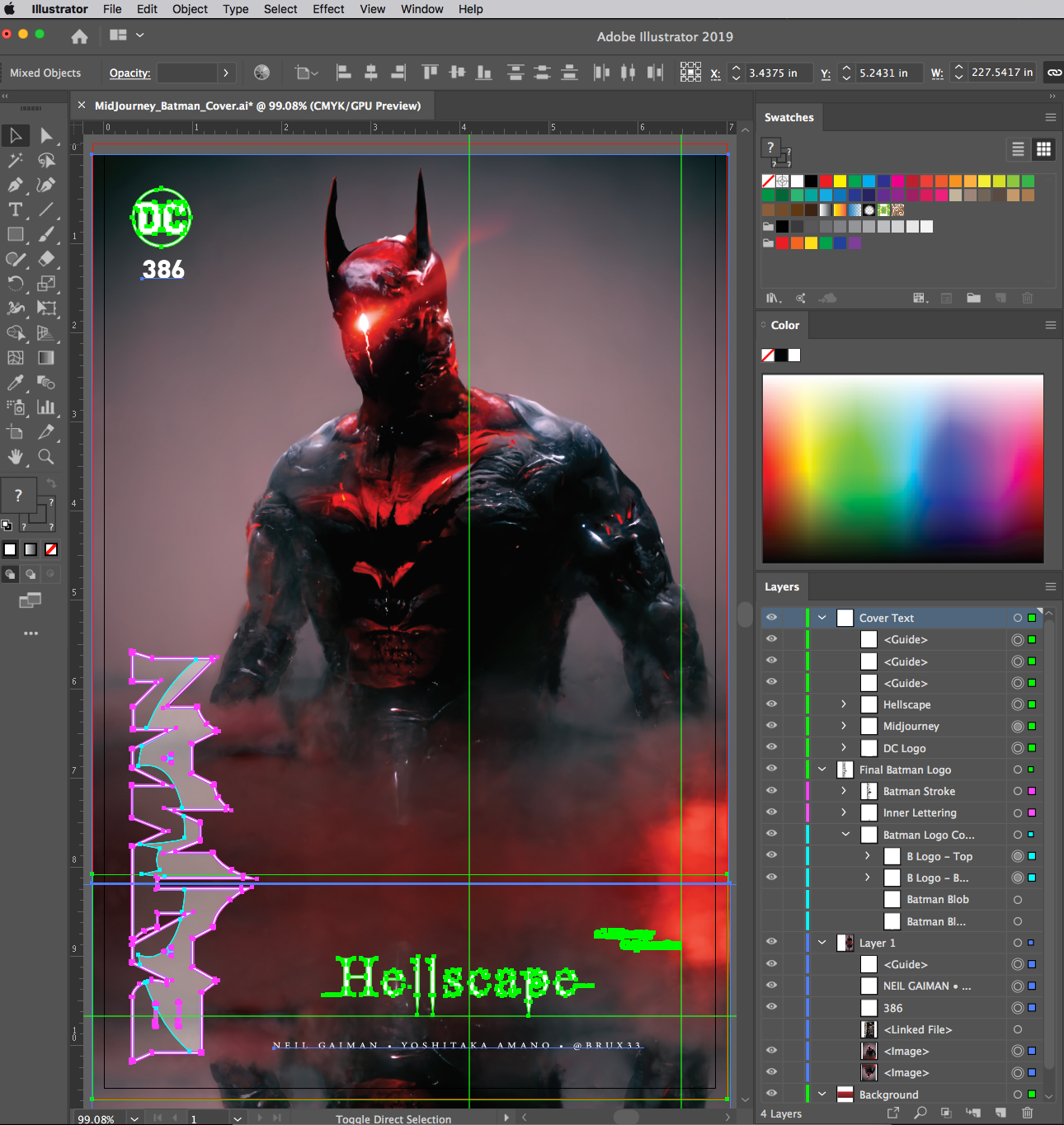This screenshot has height=1125, width=1064.
Task: Select the Type tool
Action: [x=16, y=209]
